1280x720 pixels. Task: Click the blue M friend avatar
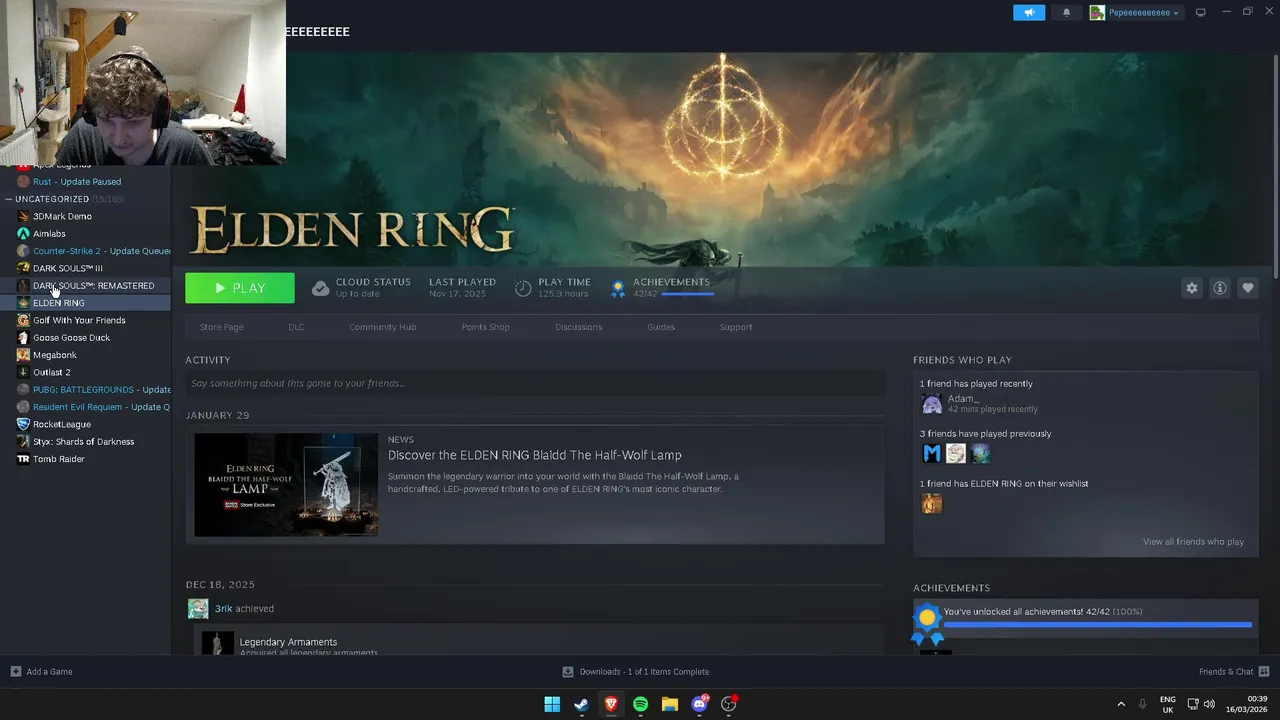(932, 454)
